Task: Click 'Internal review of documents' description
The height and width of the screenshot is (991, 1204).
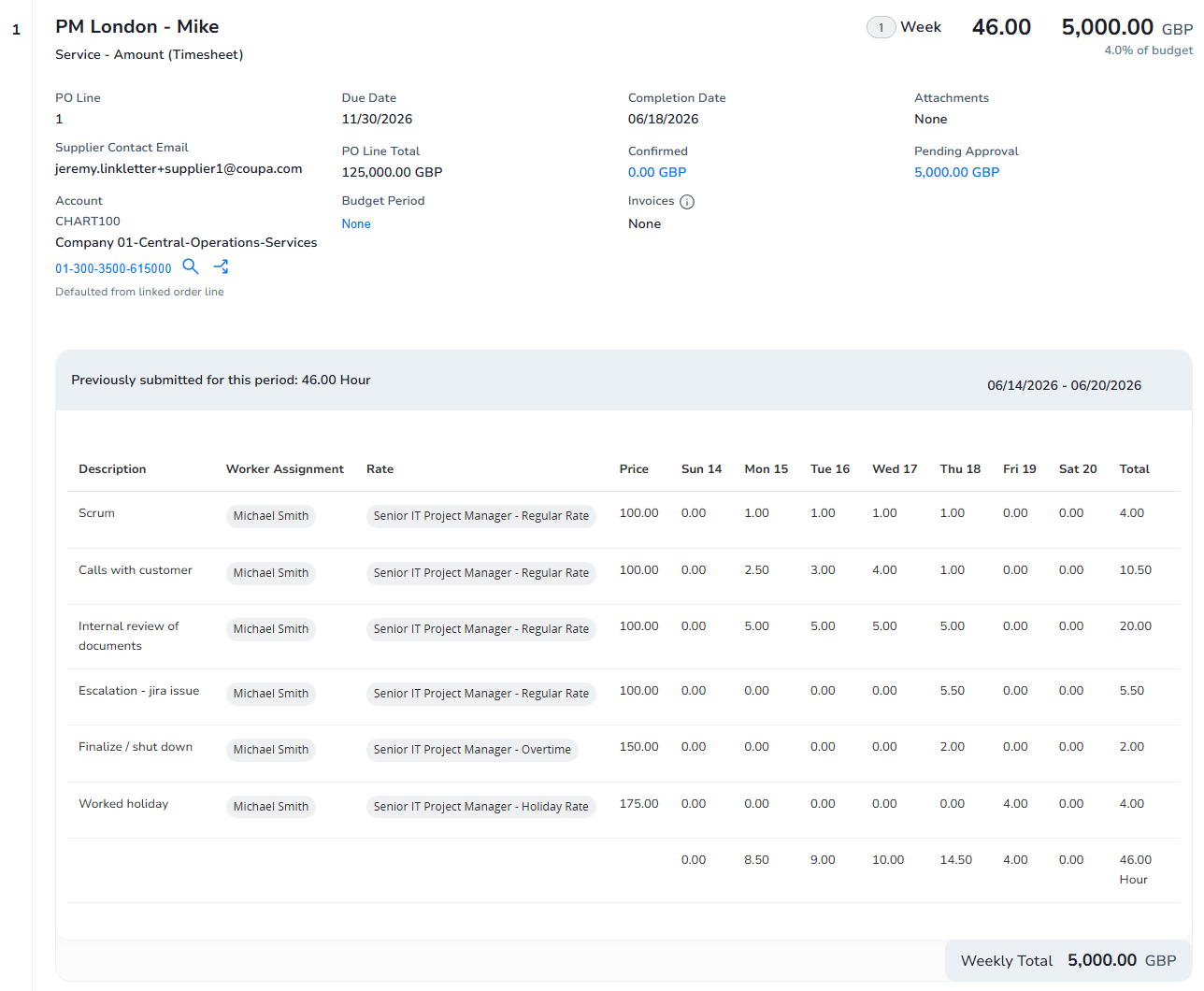Action: pos(129,636)
